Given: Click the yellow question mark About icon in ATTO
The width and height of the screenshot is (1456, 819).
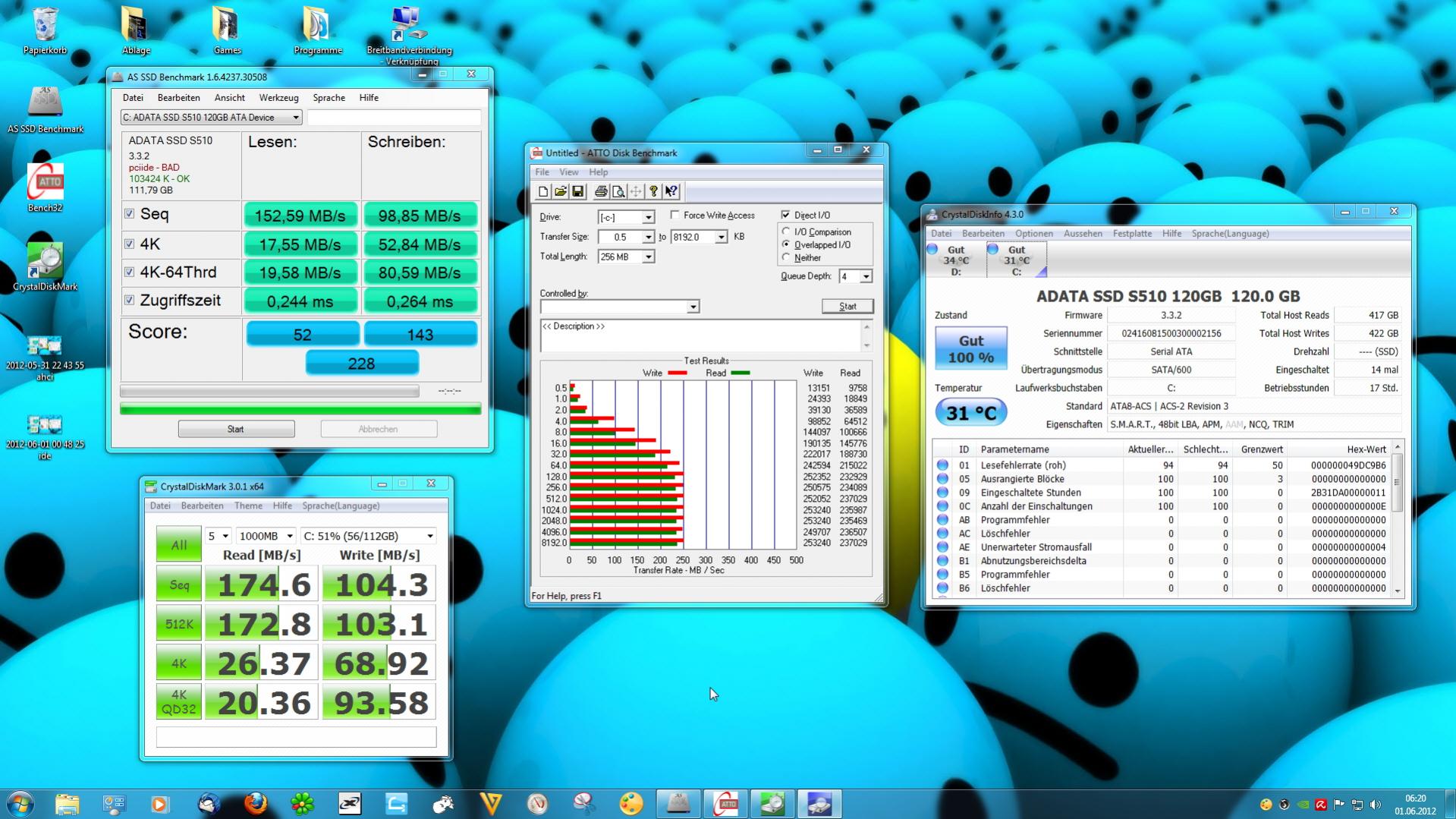Looking at the screenshot, I should [653, 192].
